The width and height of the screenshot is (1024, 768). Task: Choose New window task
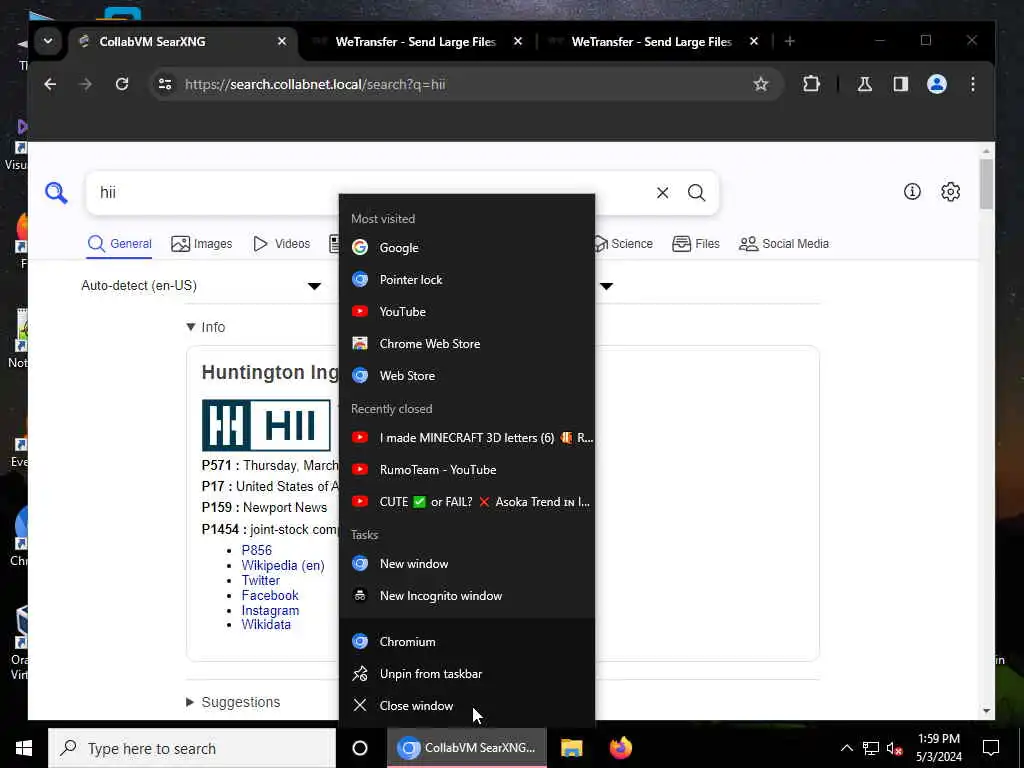coord(467,564)
